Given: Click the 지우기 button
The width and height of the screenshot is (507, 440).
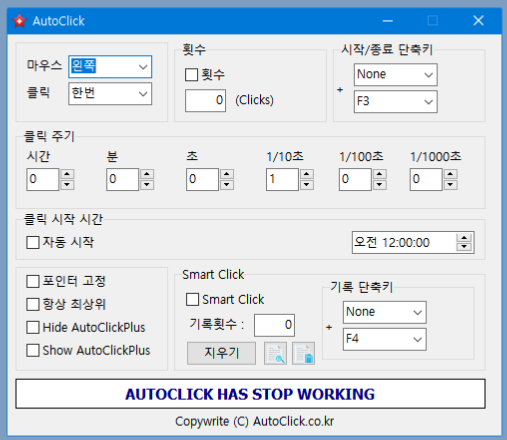Looking at the screenshot, I should (221, 353).
